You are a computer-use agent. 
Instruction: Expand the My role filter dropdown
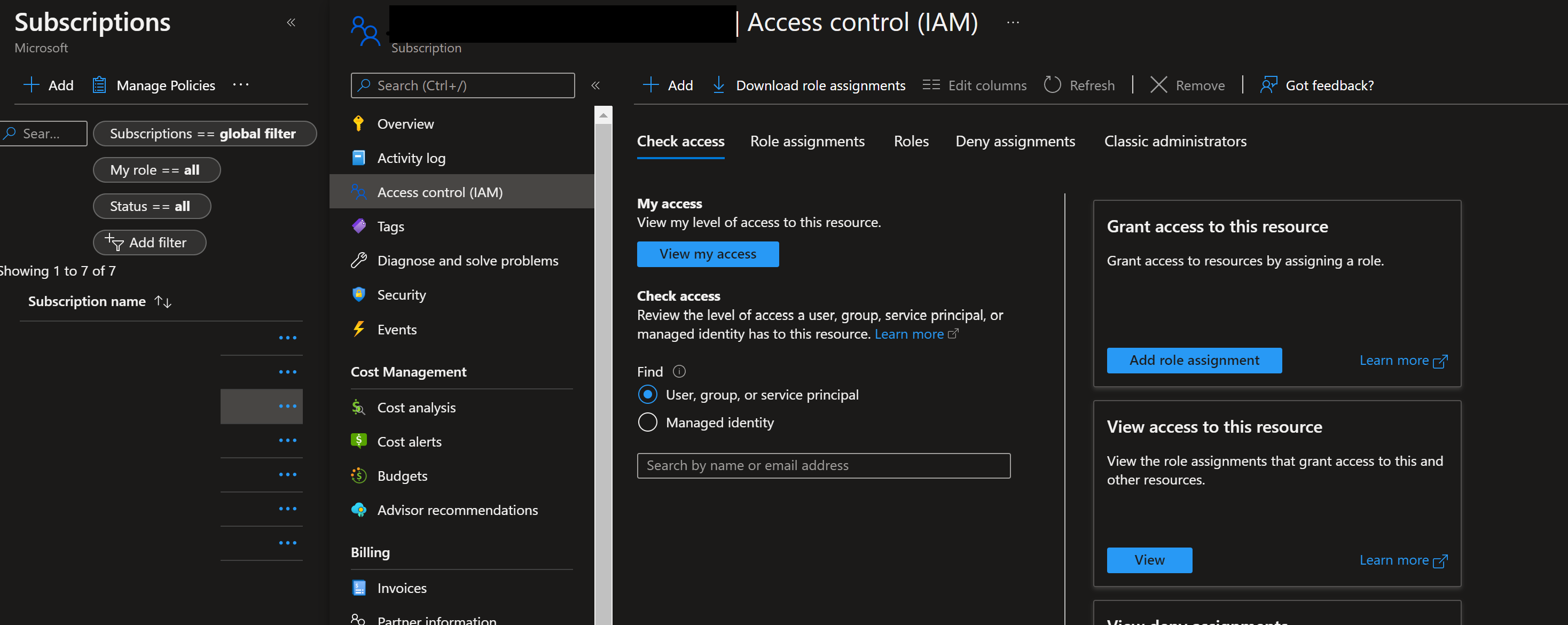tap(155, 169)
